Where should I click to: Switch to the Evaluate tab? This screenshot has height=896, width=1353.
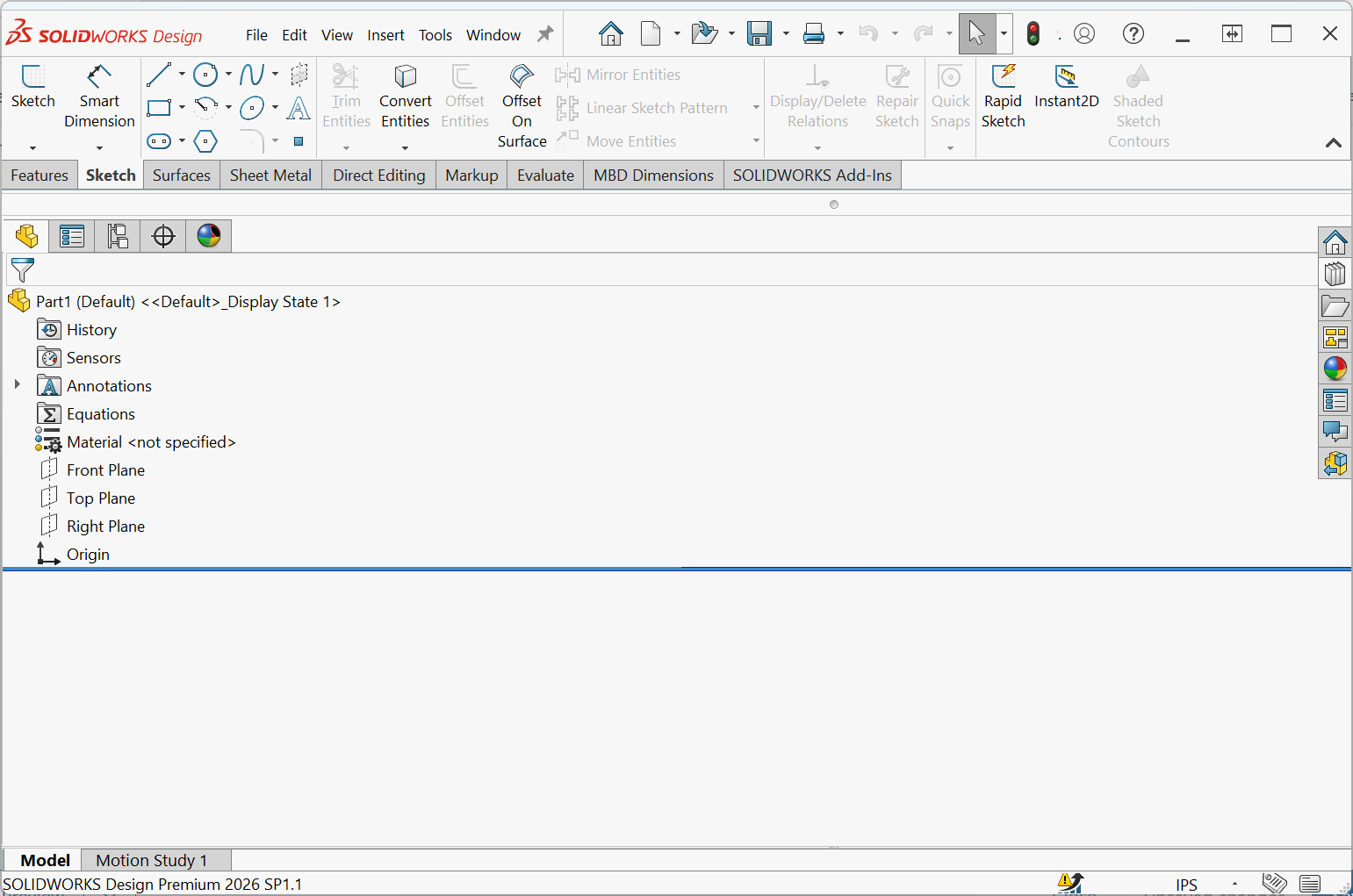point(545,175)
